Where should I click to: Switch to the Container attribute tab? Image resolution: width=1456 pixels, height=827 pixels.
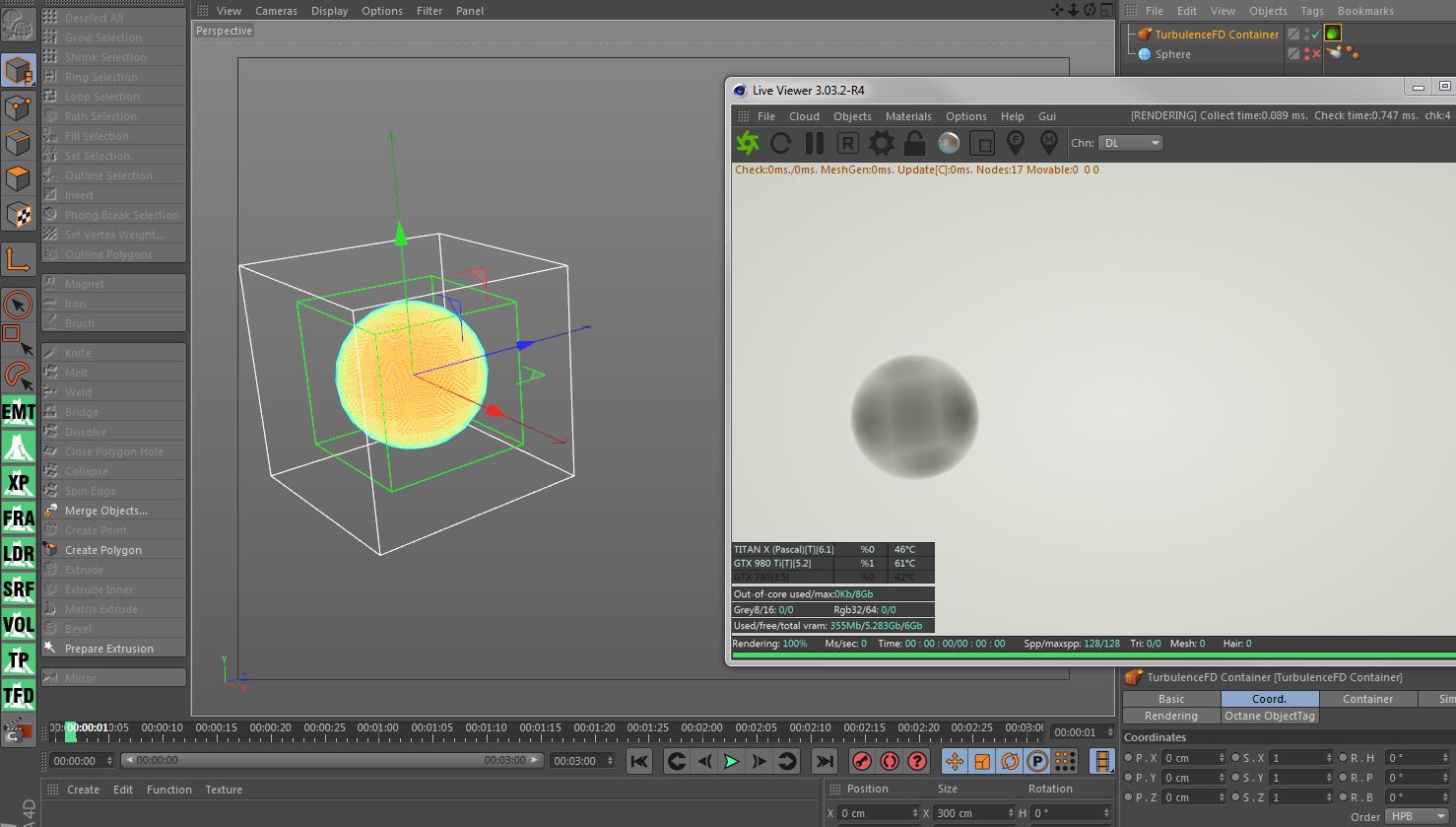pyautogui.click(x=1367, y=699)
